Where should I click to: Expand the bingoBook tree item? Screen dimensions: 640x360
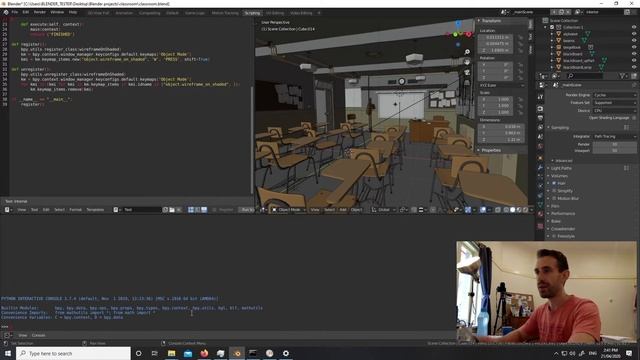[x=552, y=47]
